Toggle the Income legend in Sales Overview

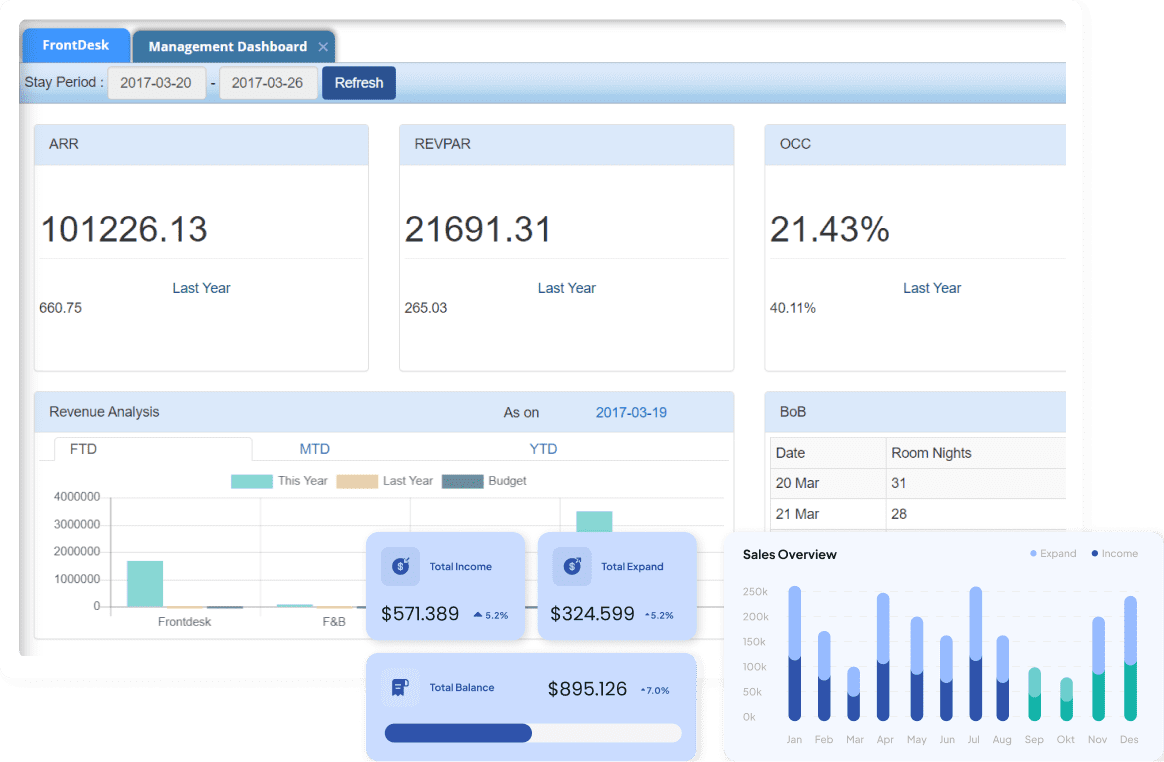click(1114, 554)
